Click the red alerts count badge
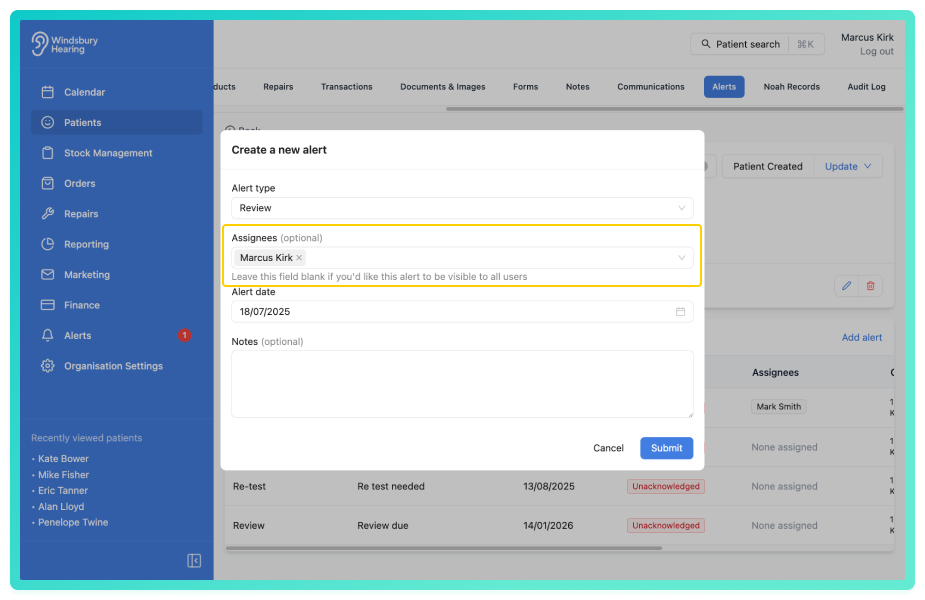Image resolution: width=925 pixels, height=600 pixels. point(184,335)
